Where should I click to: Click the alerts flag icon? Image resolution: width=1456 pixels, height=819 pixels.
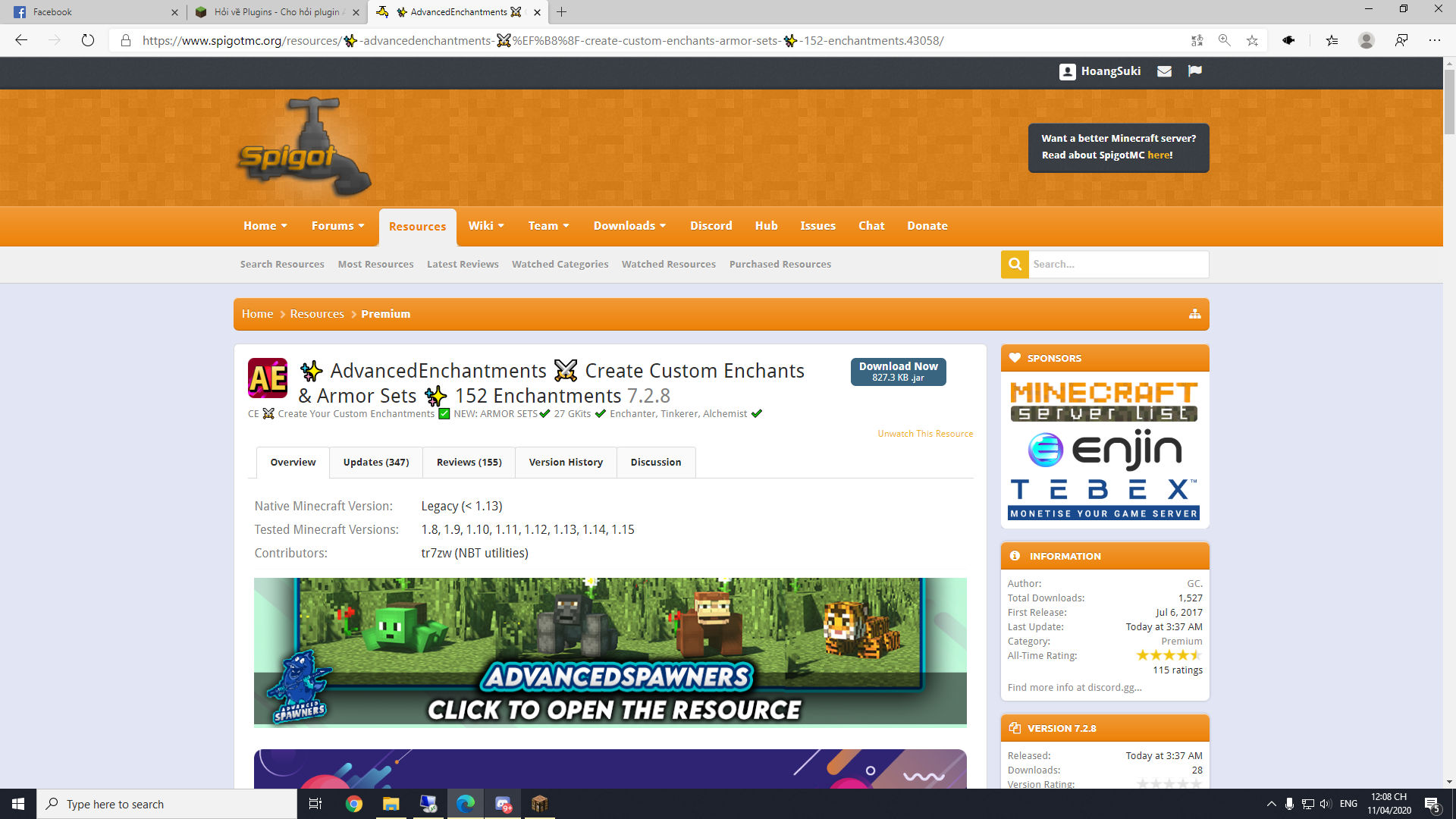point(1195,71)
